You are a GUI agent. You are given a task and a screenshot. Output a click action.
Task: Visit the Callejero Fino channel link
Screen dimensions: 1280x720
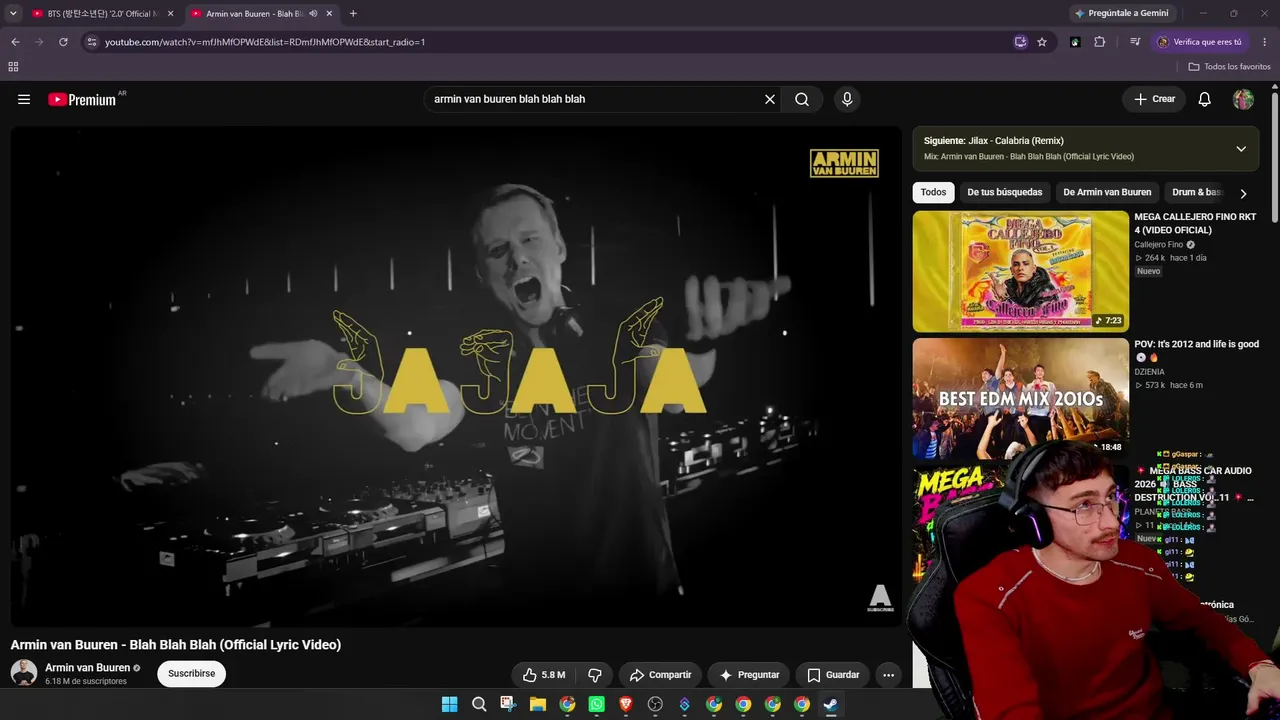pyautogui.click(x=1158, y=245)
